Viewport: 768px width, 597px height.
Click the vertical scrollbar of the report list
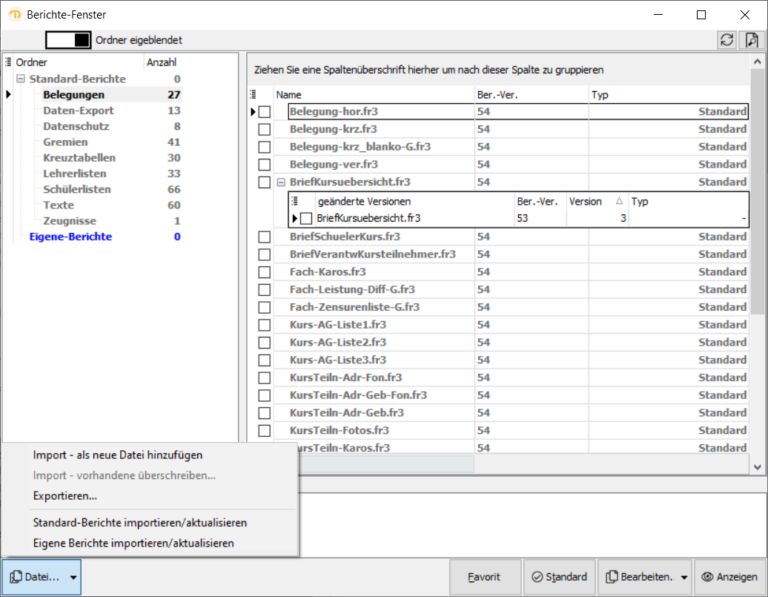(758, 250)
